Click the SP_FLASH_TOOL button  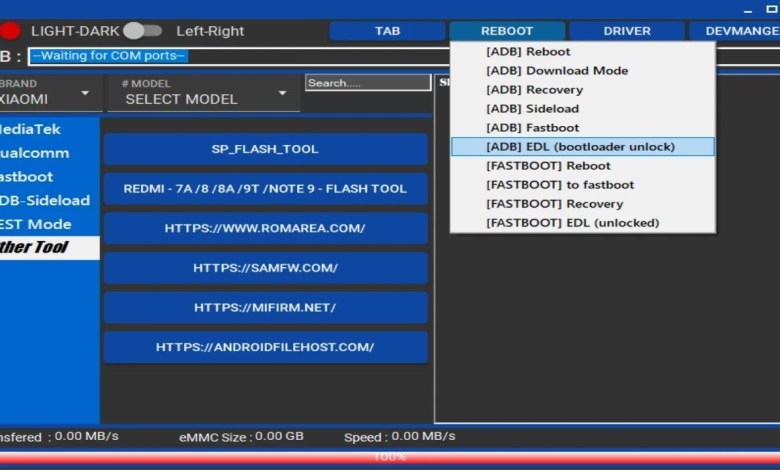coord(265,149)
